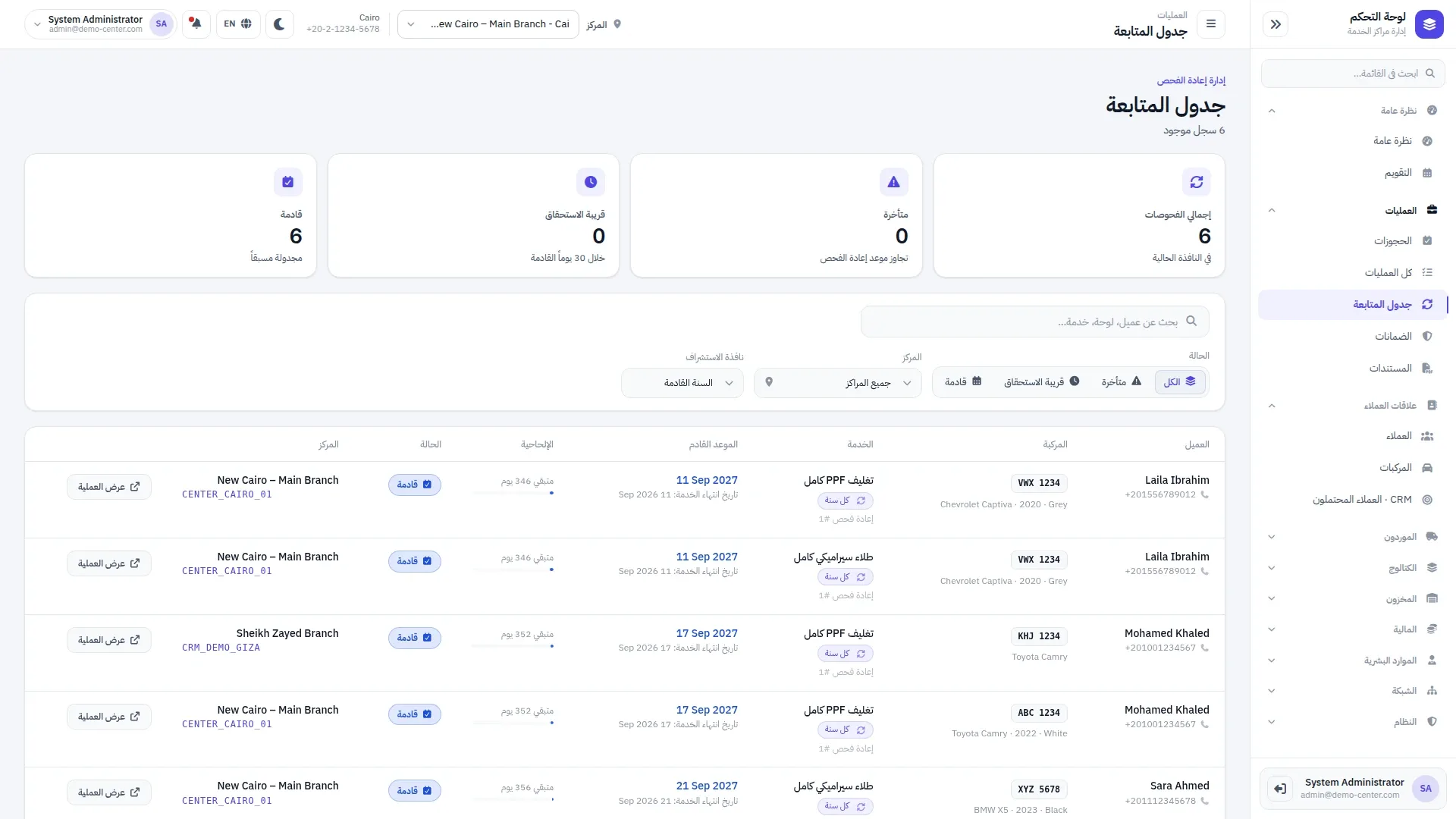Toggle dark mode moon icon
Viewport: 1456px width, 819px height.
click(x=279, y=24)
